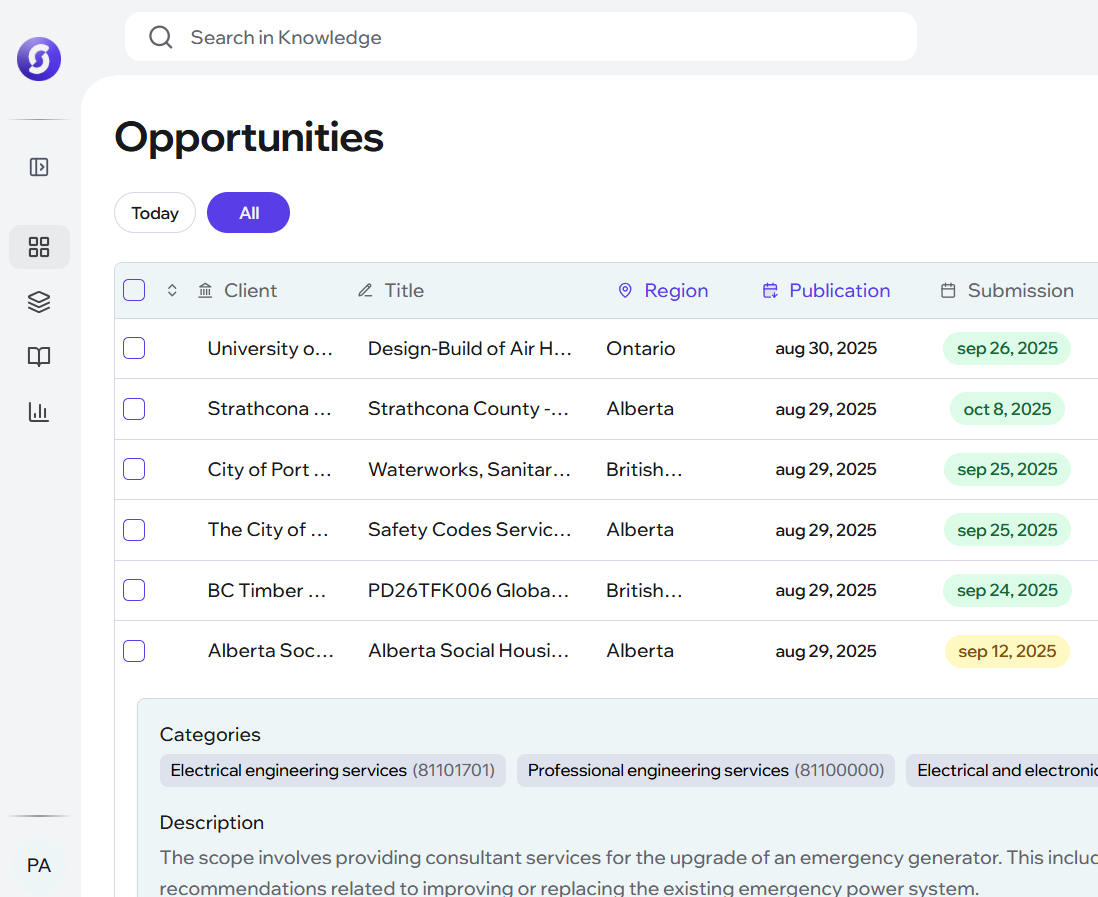This screenshot has height=897, width=1098.
Task: Click the Strathcona … client cell
Action: [x=270, y=409]
